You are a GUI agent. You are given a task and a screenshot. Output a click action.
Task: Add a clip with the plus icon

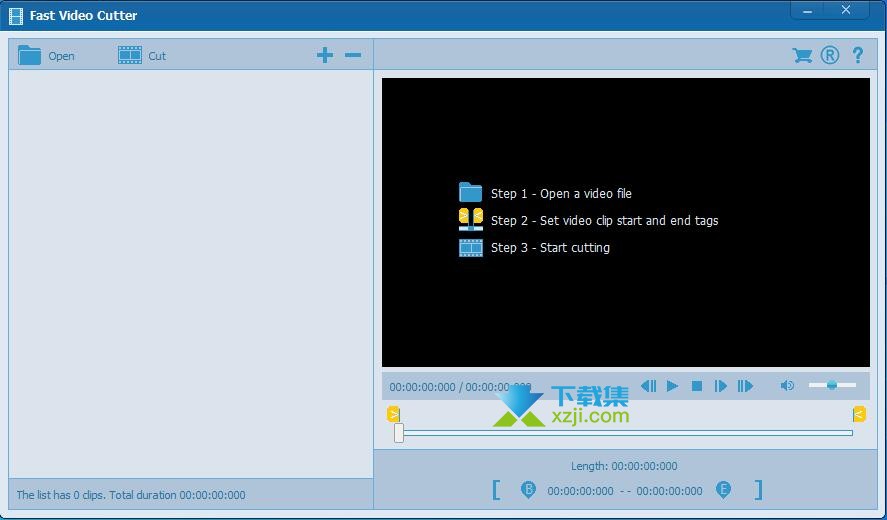pyautogui.click(x=325, y=55)
